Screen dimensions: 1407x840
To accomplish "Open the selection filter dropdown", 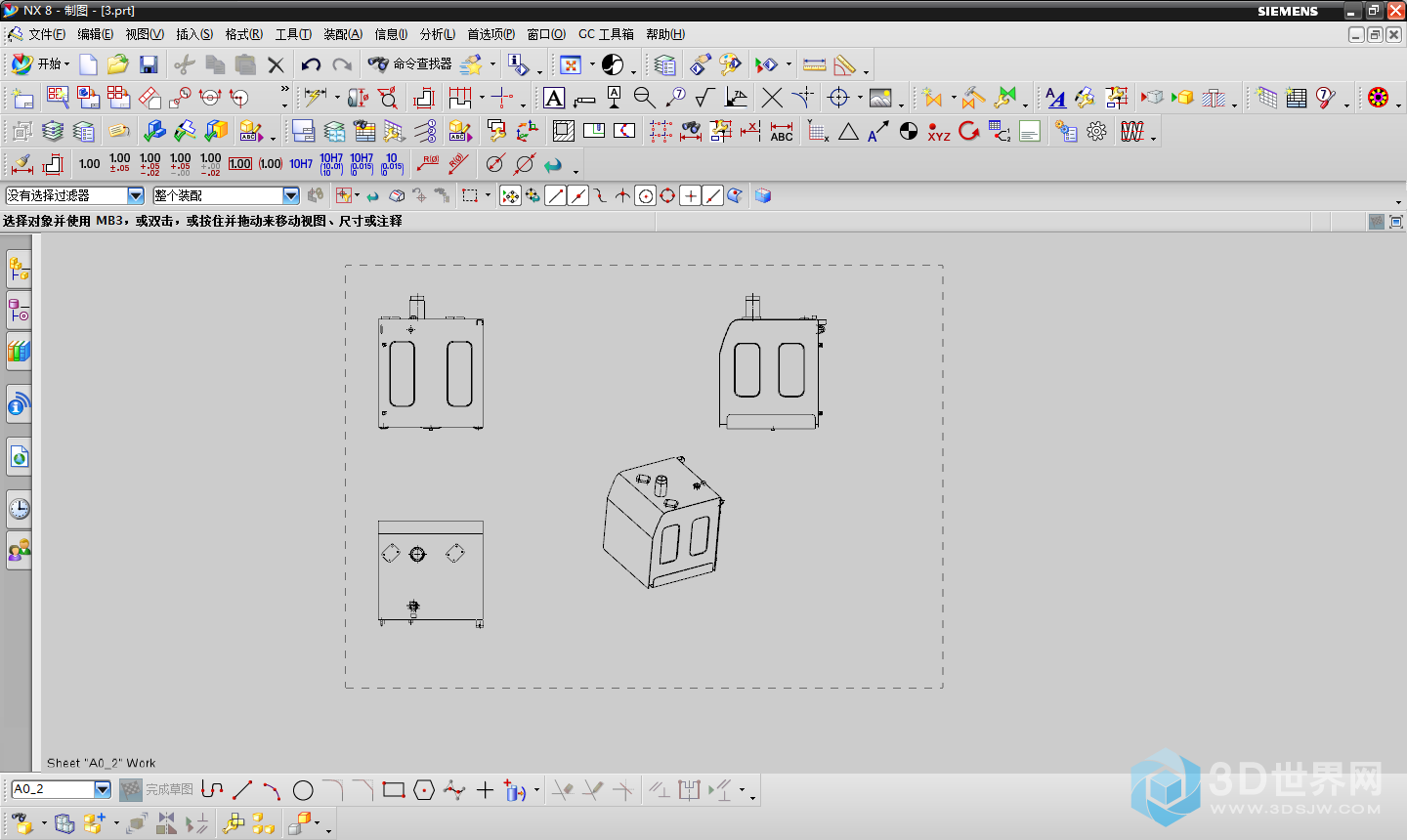I will point(136,196).
